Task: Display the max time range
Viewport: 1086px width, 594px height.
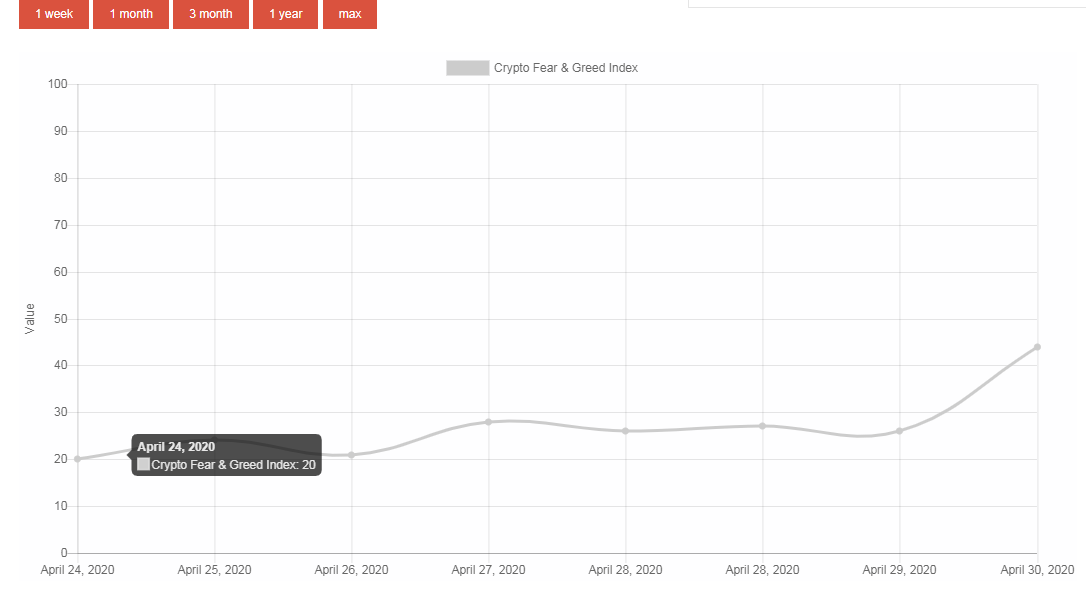Action: [x=350, y=14]
